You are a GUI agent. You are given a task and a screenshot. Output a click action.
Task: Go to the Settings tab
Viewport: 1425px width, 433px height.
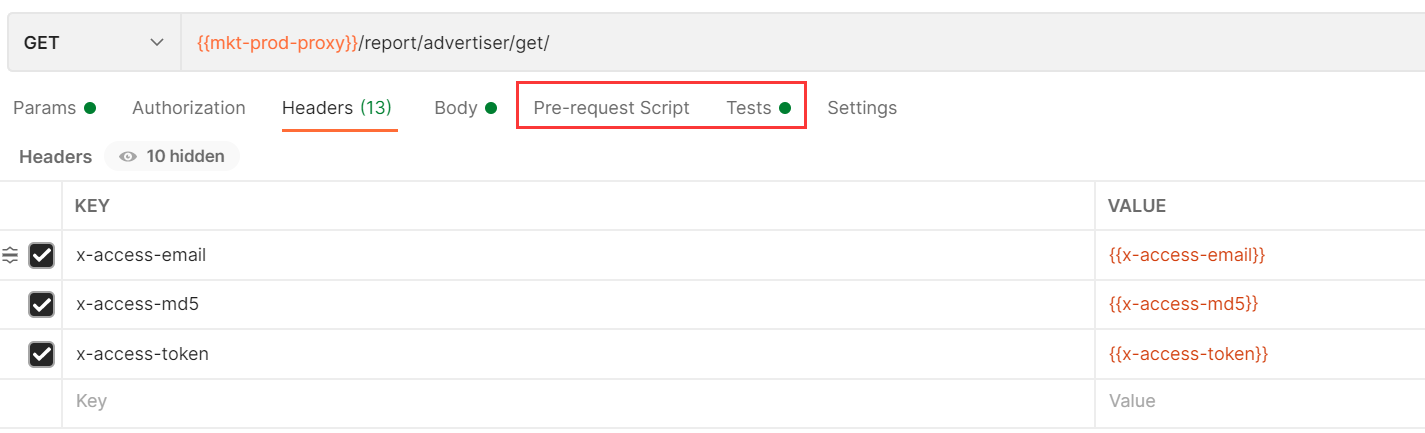tap(862, 108)
